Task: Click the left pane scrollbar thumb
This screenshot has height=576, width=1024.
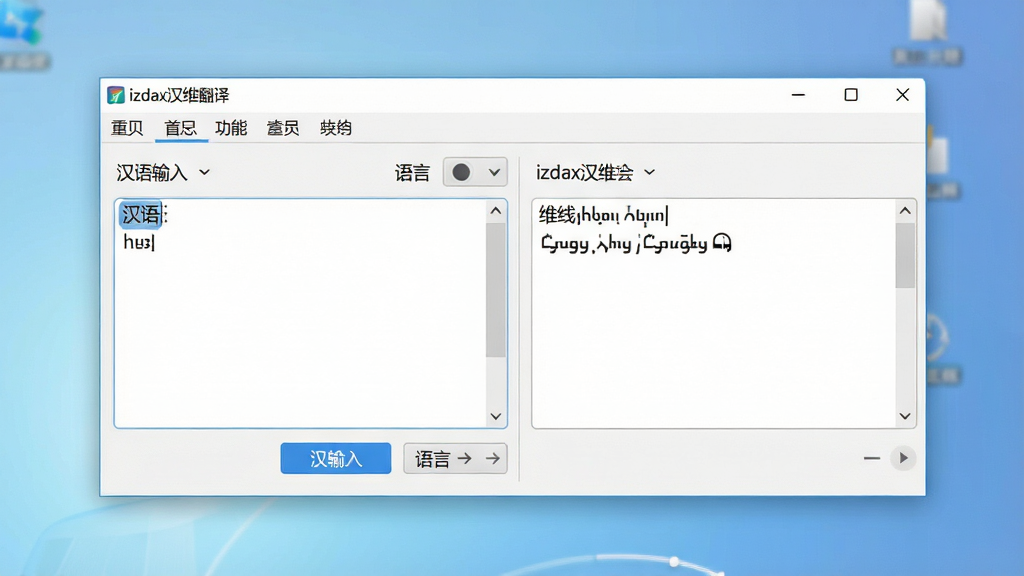Action: 496,290
